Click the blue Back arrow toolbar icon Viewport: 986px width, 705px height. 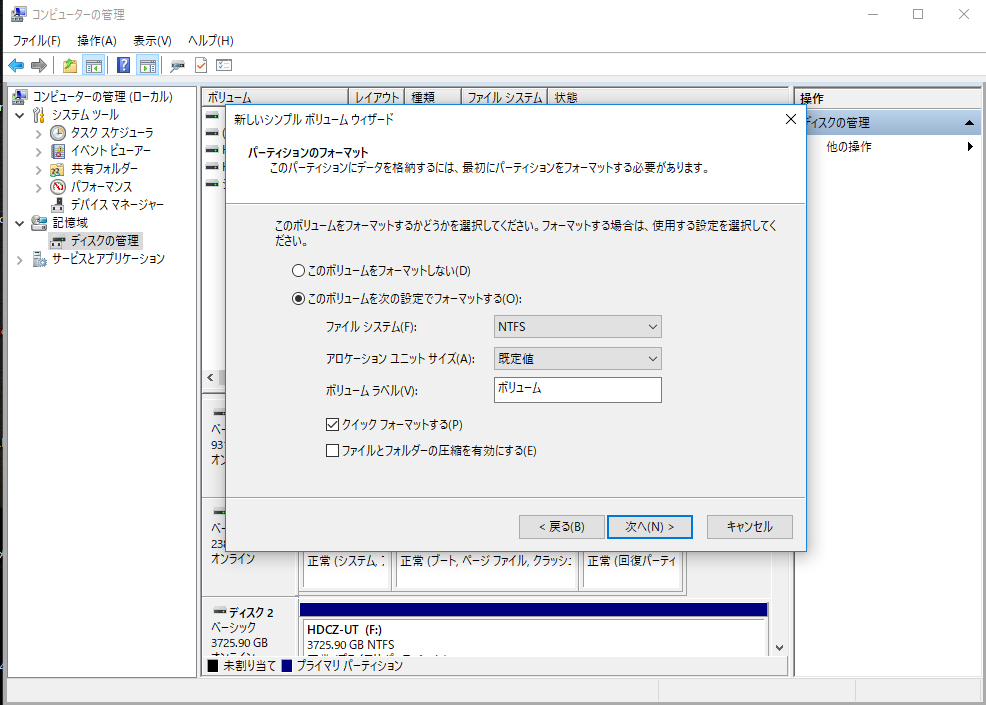coord(16,66)
